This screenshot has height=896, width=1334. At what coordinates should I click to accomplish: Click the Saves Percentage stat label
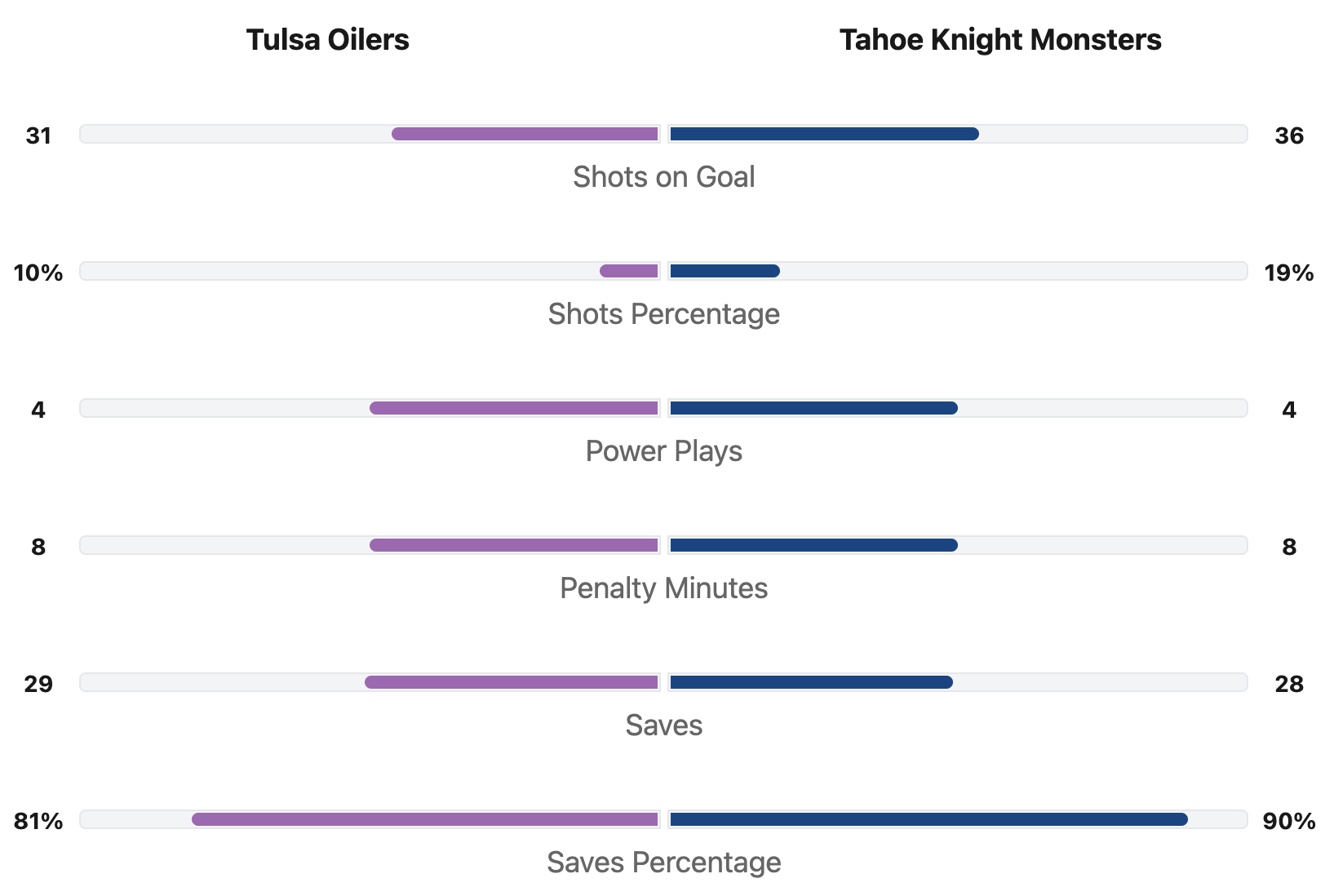click(663, 863)
